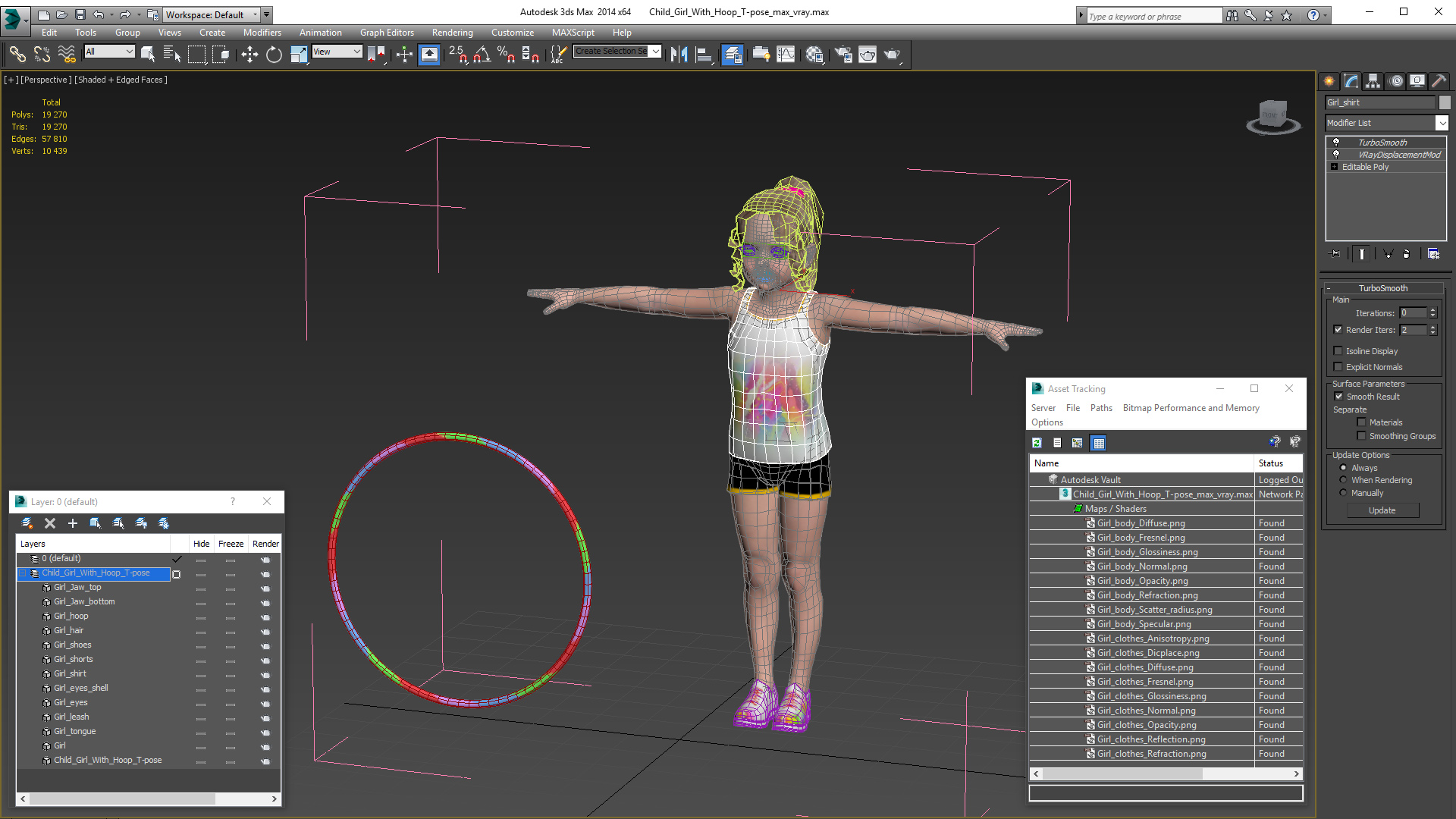
Task: Collapse the TurboSmooth rollout header
Action: 1382,288
